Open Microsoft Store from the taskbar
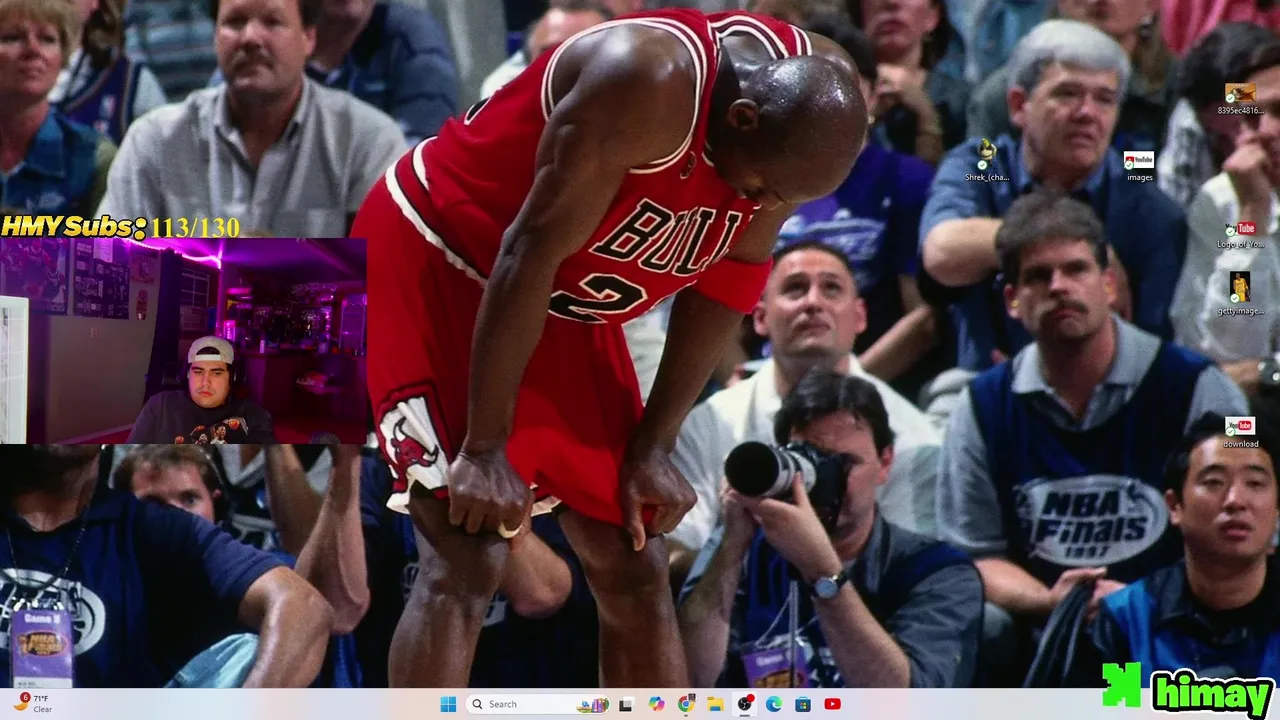The height and width of the screenshot is (720, 1280). (803, 704)
